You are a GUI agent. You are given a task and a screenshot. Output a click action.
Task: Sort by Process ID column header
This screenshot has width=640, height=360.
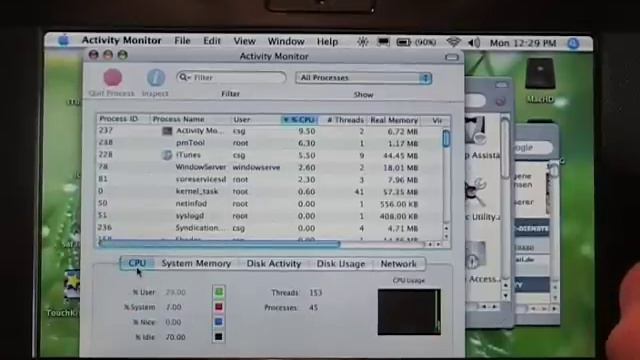point(123,119)
